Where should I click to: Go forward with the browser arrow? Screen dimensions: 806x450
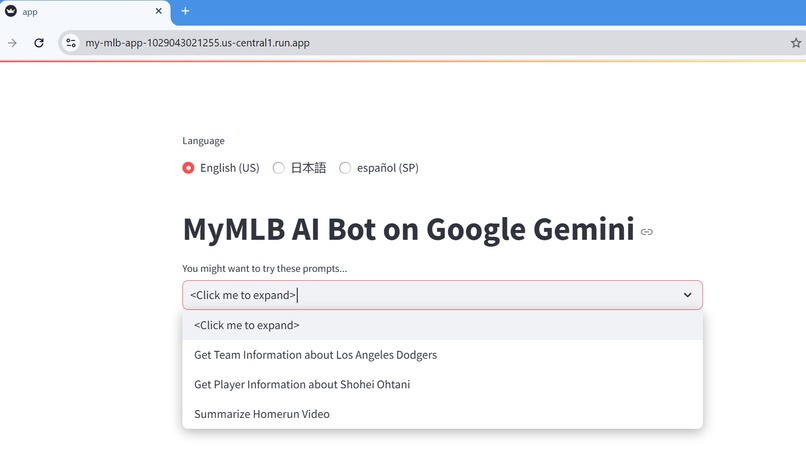12,43
